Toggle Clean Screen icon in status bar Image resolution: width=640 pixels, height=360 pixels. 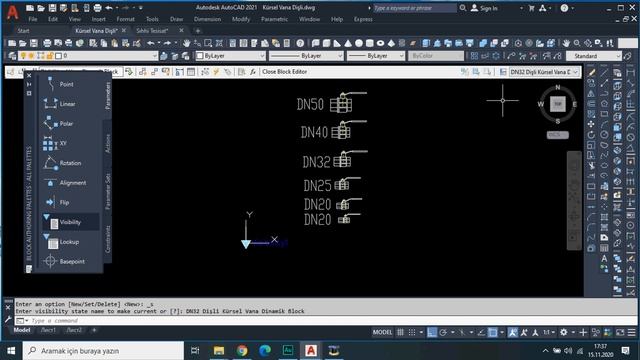click(x=620, y=332)
